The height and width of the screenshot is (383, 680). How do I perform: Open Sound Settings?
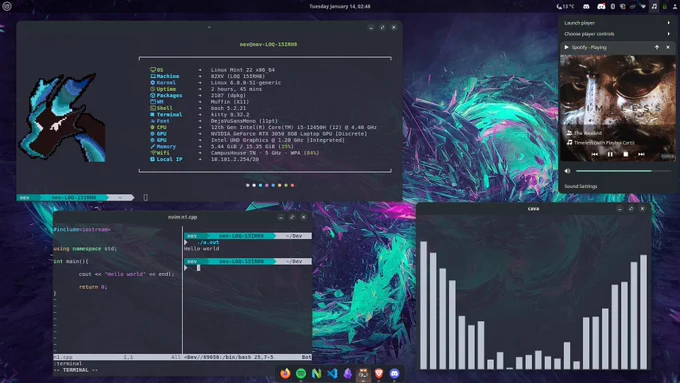point(581,186)
